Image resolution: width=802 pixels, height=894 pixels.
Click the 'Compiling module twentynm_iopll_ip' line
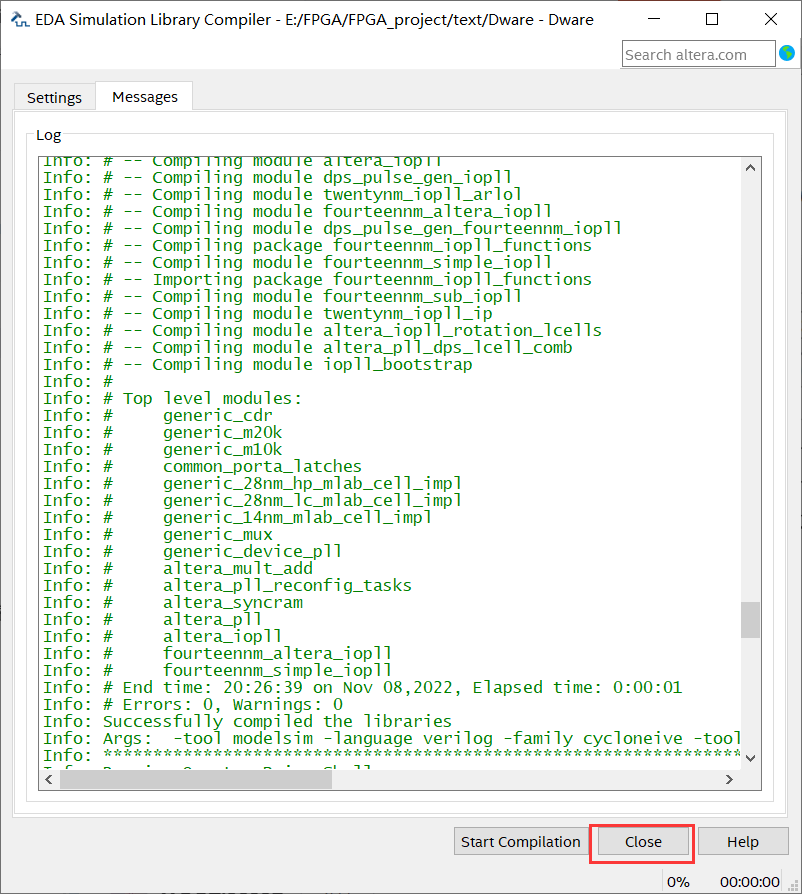point(268,313)
